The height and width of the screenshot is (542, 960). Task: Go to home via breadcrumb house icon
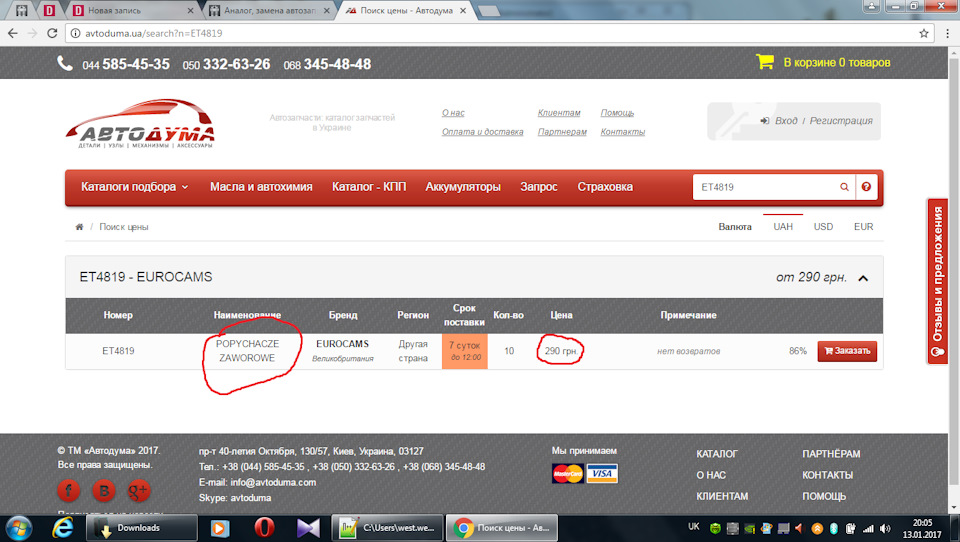pos(79,227)
